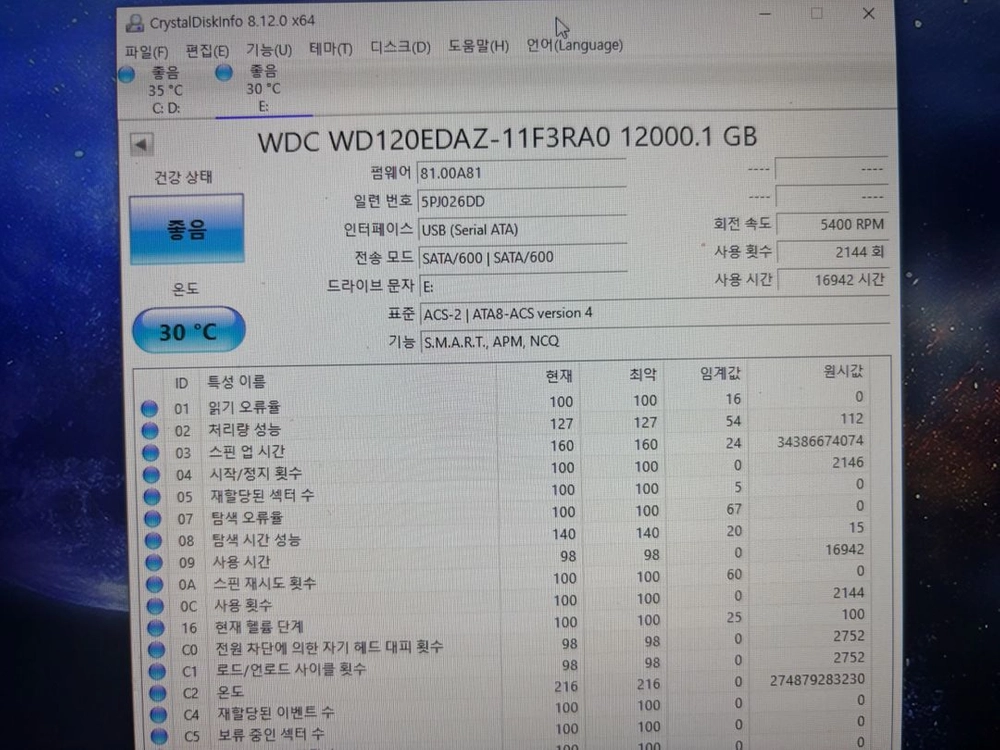This screenshot has height=750, width=1000.
Task: Click raw value 274879283230
Action: 817,679
